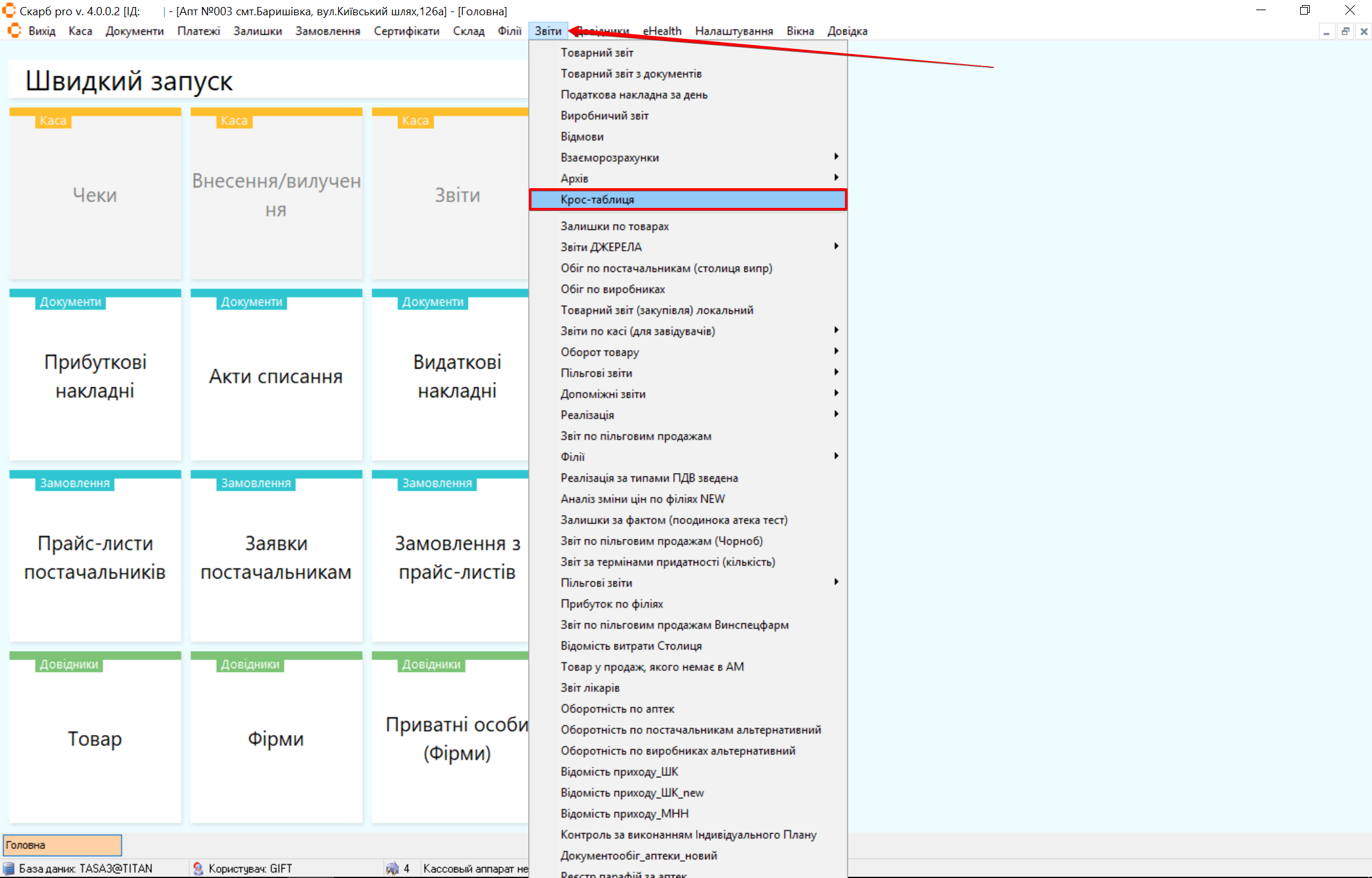Open the Документи menu
Image resolution: width=1372 pixels, height=878 pixels.
click(x=134, y=31)
